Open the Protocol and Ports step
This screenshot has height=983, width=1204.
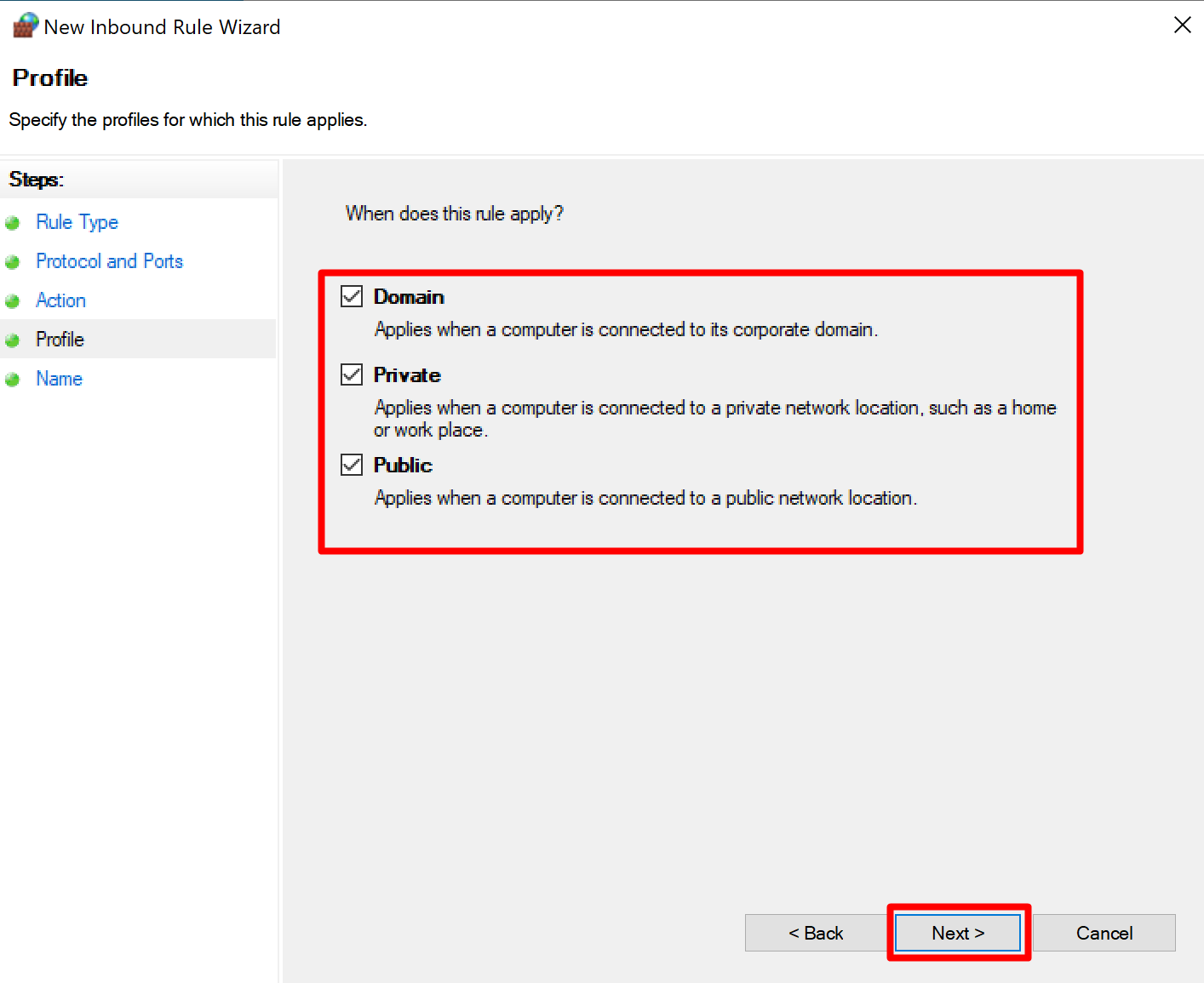click(109, 261)
